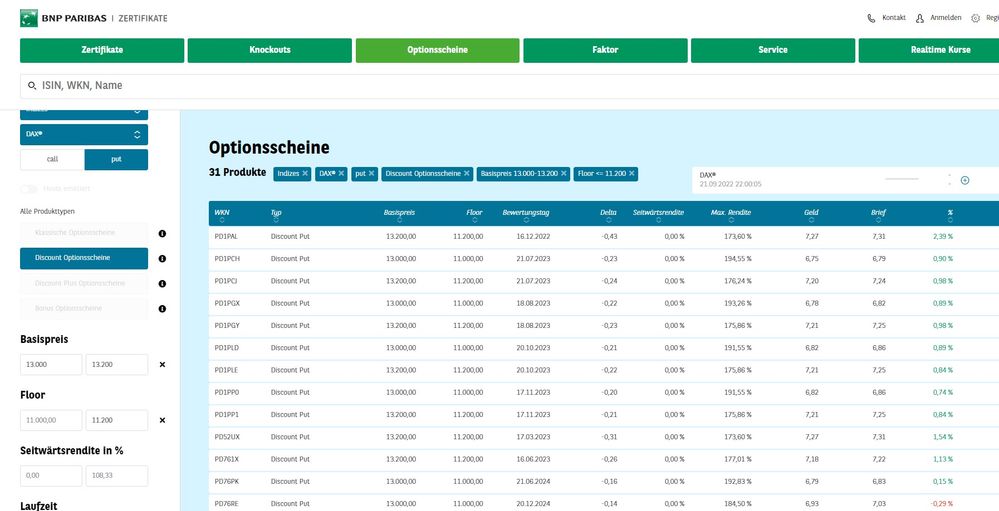Click the Floor minimum field 11.000,00

[x=51, y=421]
